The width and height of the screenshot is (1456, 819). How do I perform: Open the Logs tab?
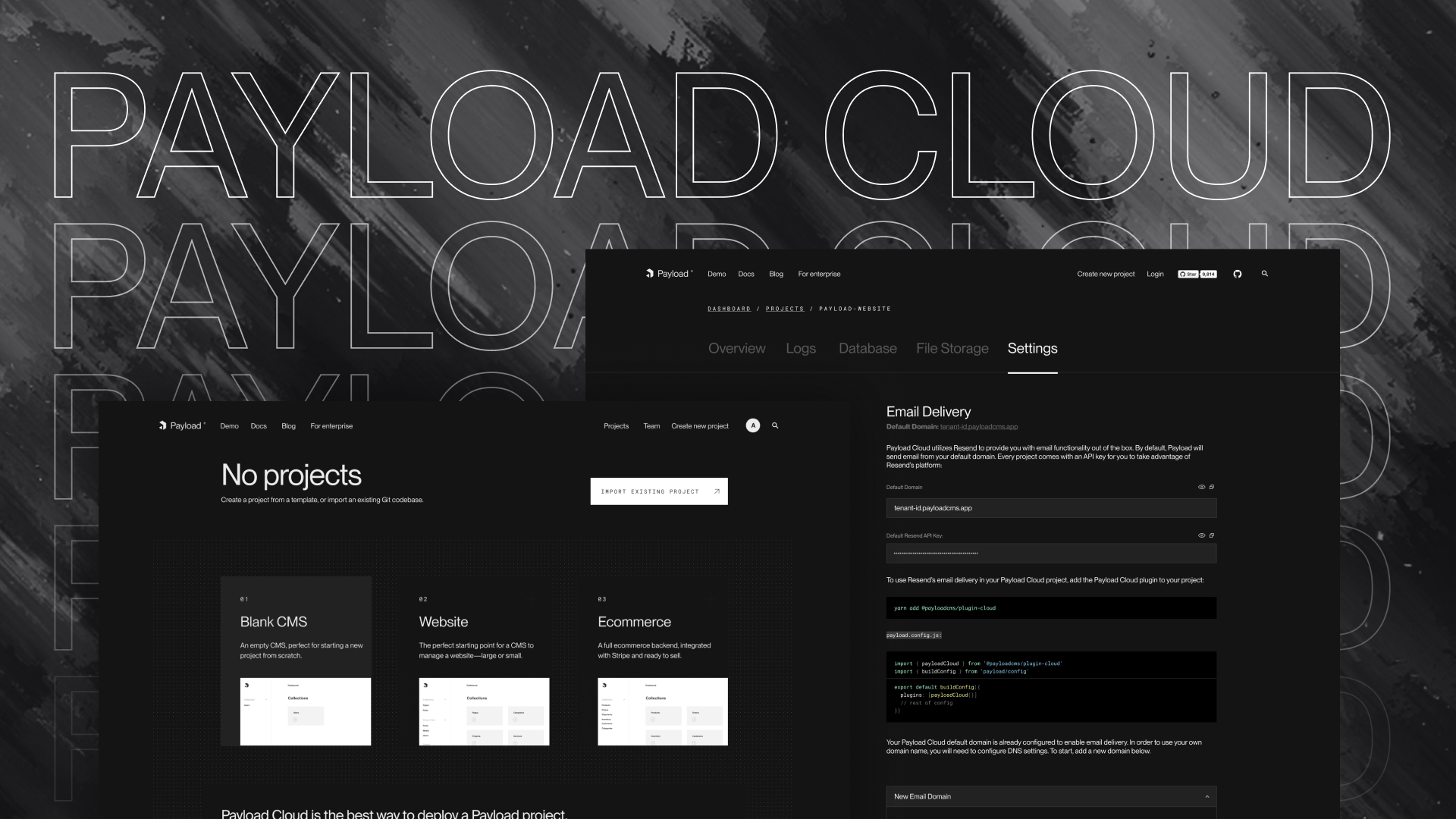[x=801, y=348]
